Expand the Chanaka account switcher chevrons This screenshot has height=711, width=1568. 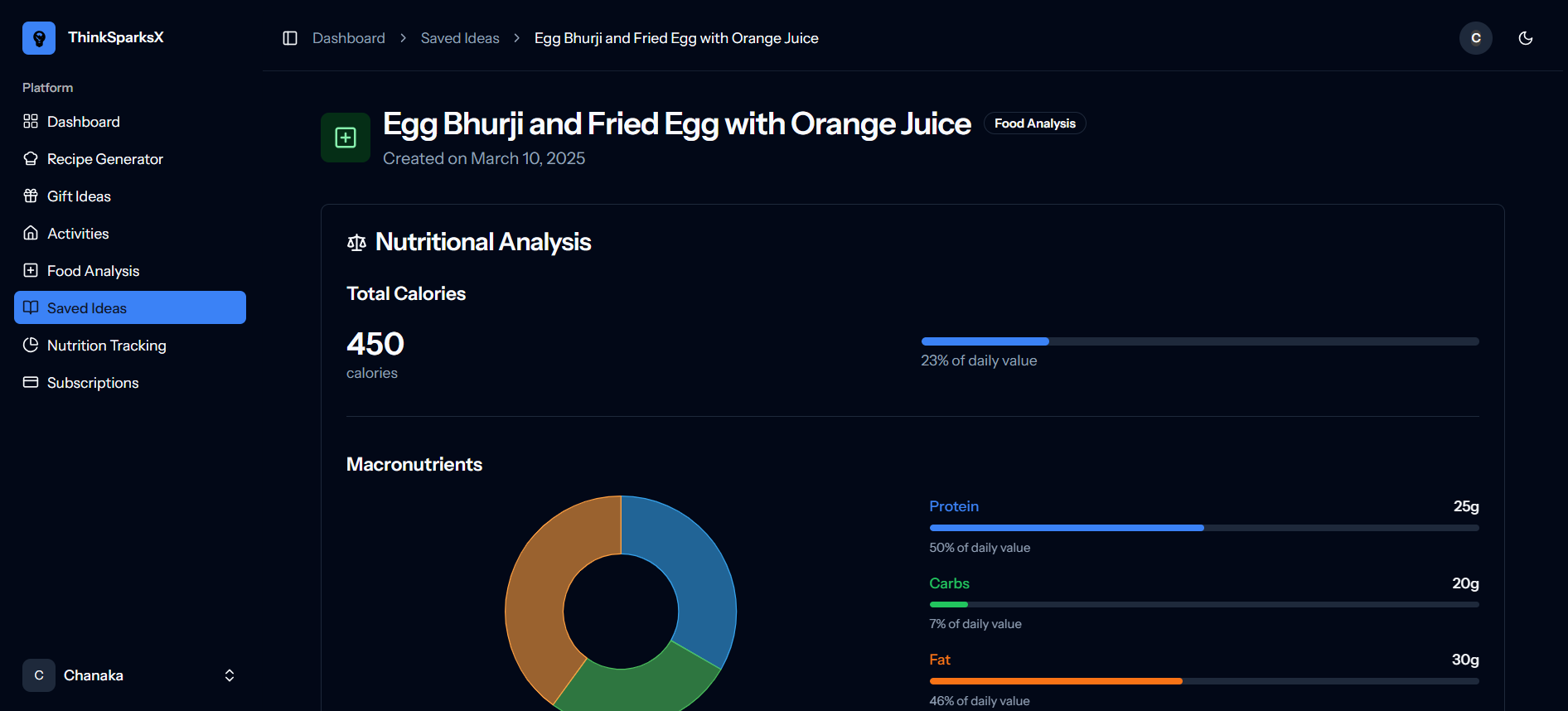point(230,675)
